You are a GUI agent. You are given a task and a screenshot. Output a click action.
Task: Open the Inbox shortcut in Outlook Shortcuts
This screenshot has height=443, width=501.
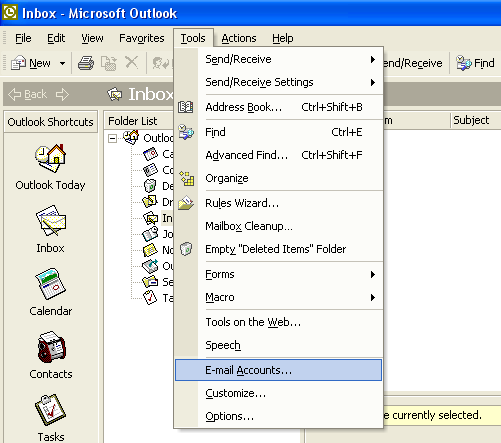point(51,221)
